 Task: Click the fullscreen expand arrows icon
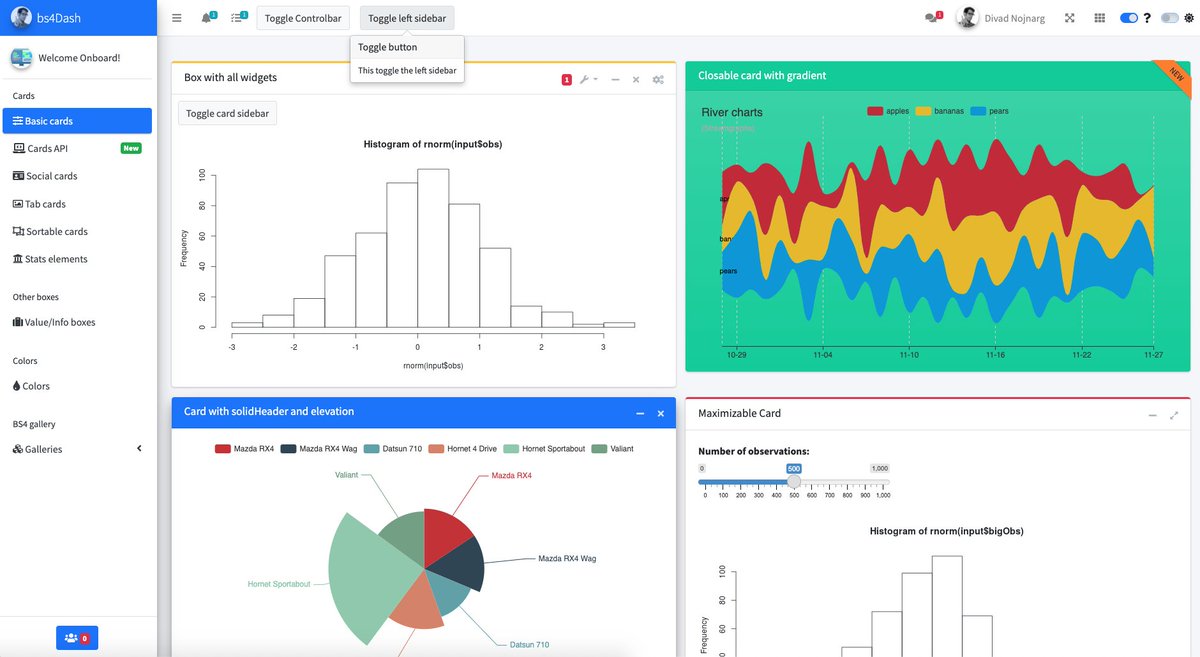[x=1070, y=18]
